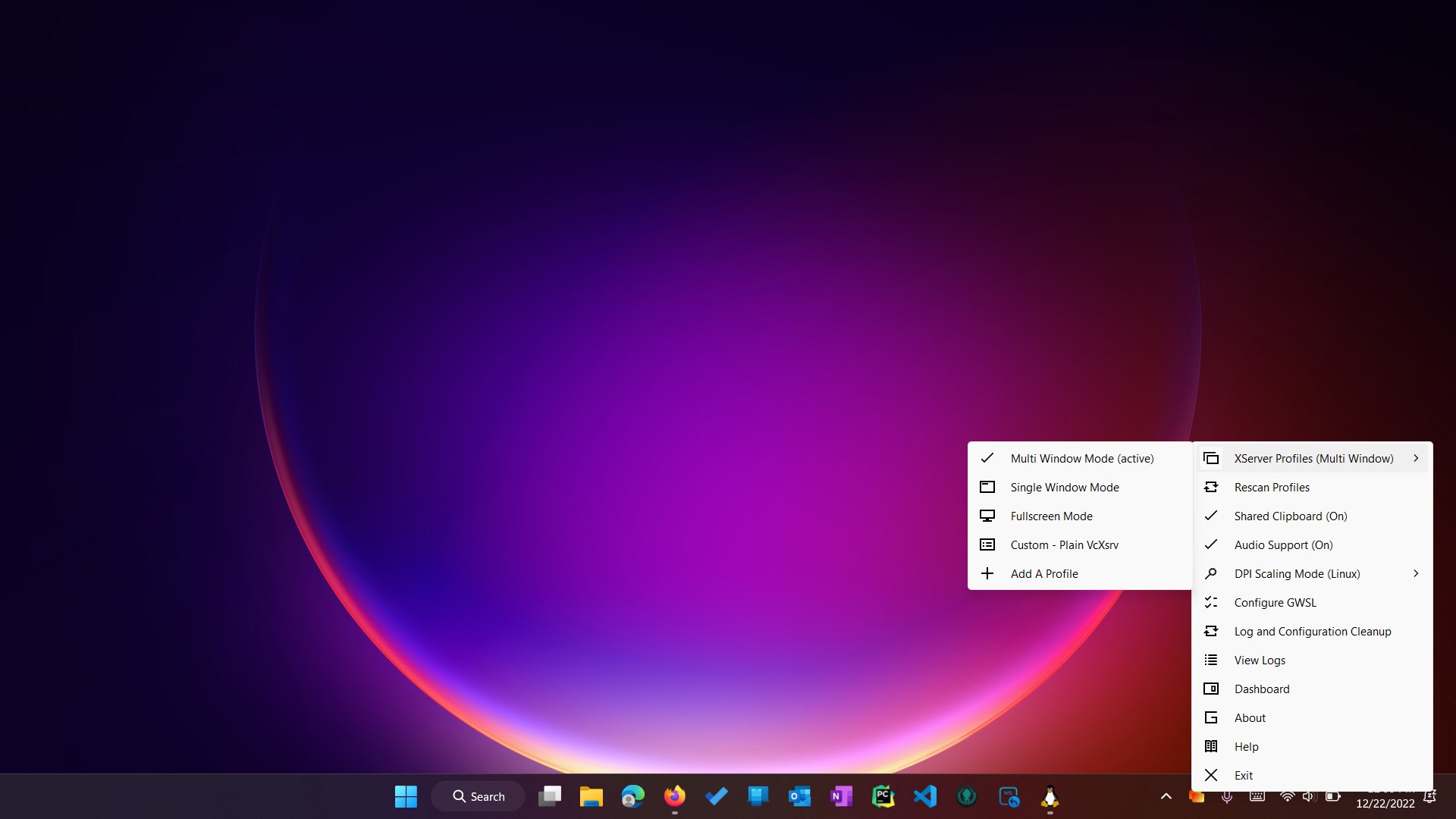Expand the DPI Scaling Mode submenu arrow

tap(1415, 573)
